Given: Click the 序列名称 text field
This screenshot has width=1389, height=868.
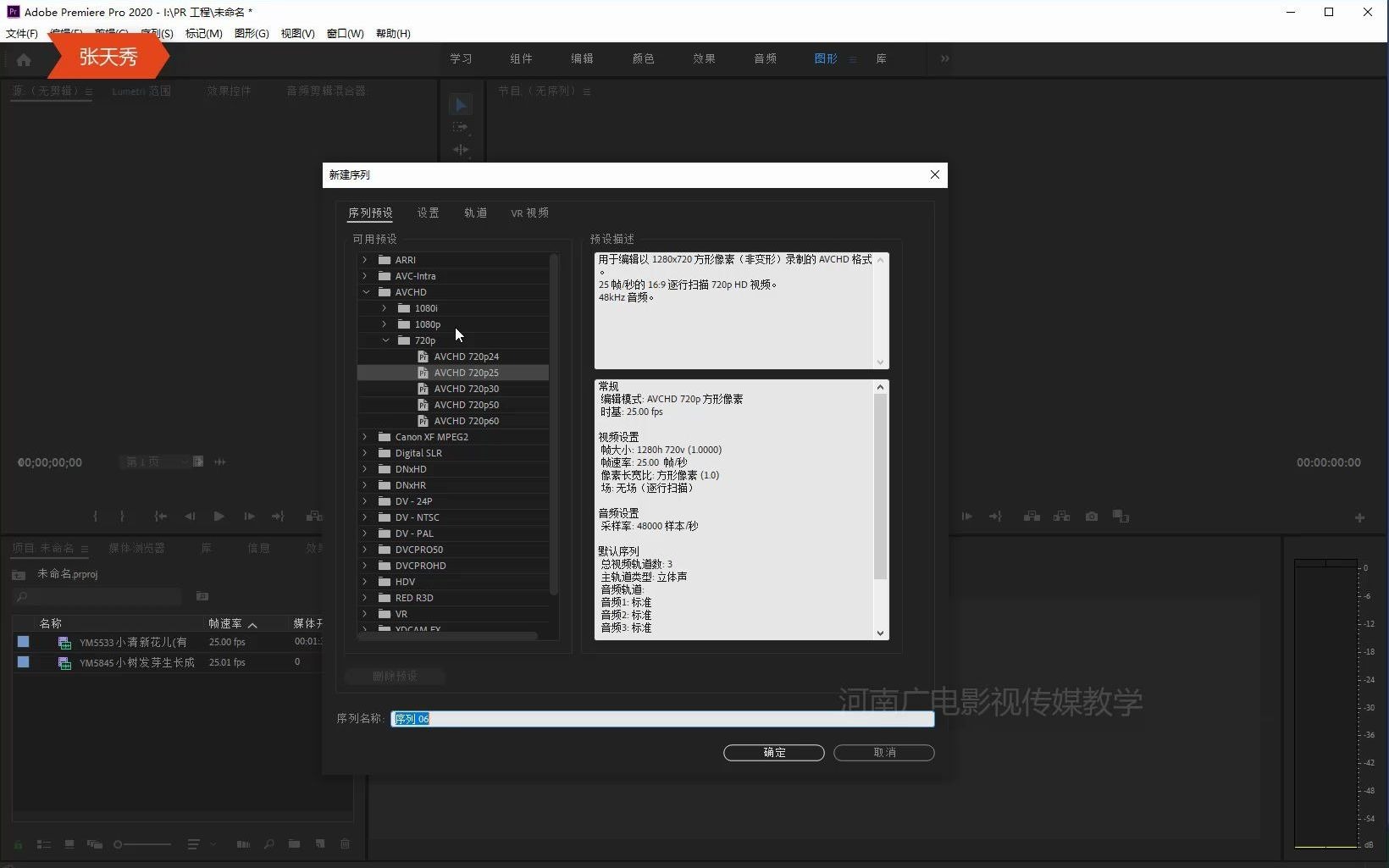Looking at the screenshot, I should (x=662, y=719).
